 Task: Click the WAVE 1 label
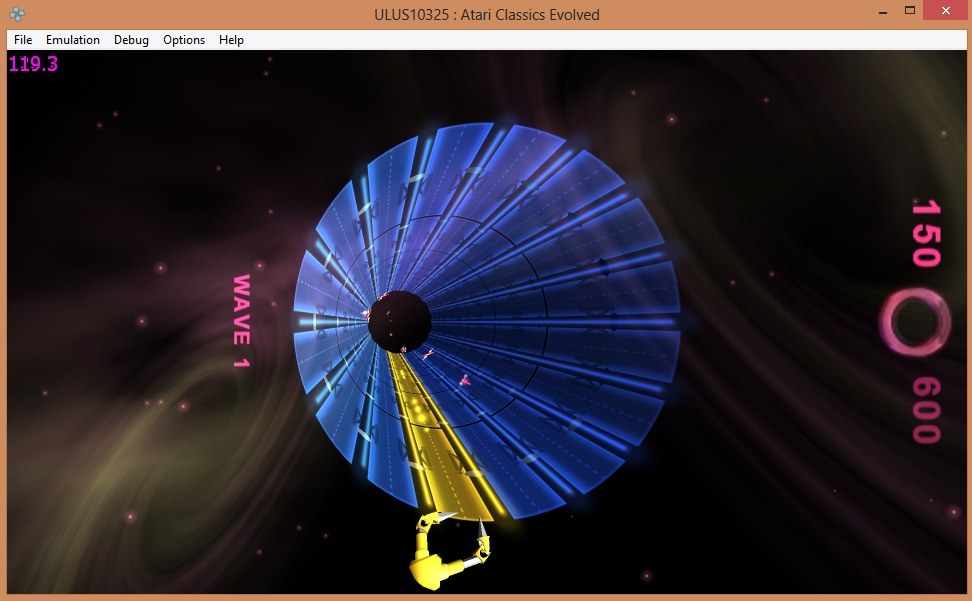241,322
